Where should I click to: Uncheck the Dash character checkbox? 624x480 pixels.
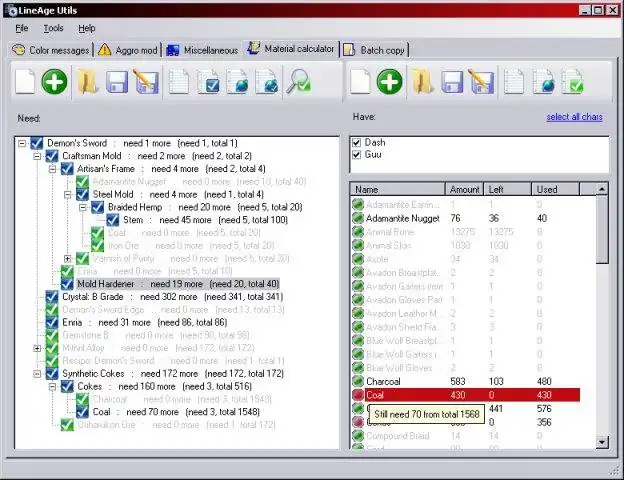tap(357, 142)
